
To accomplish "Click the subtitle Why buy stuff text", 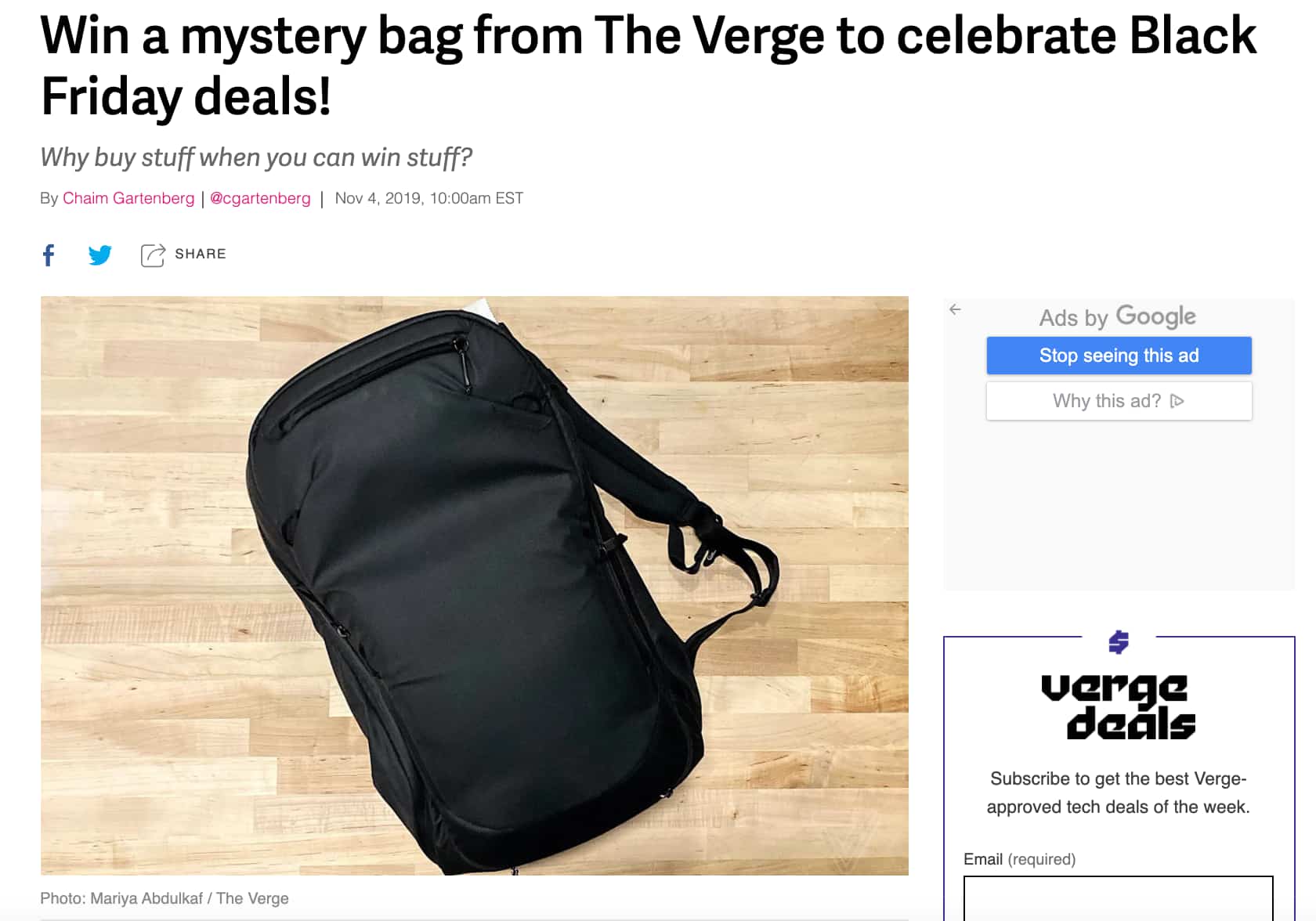I will tap(256, 157).
